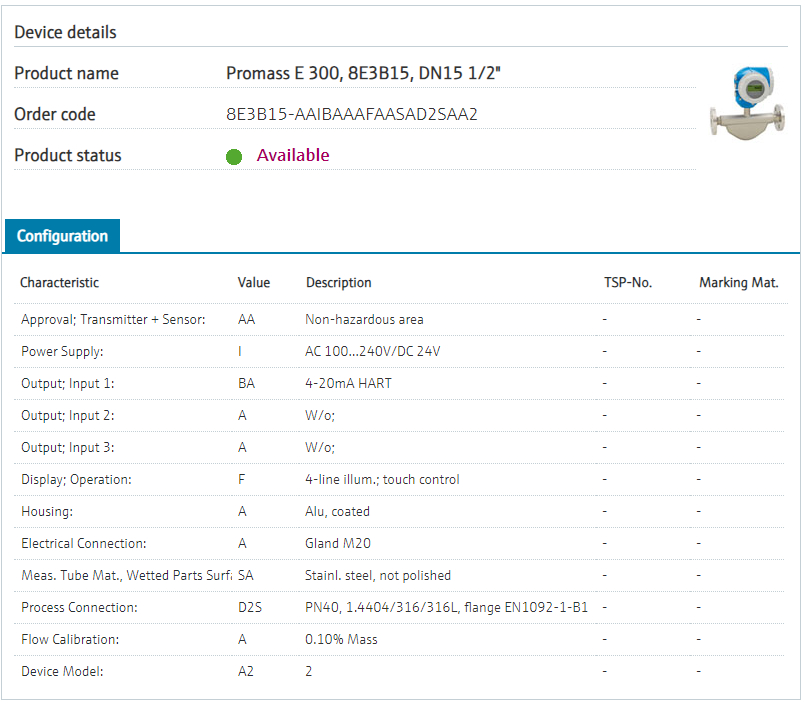This screenshot has width=805, height=709.
Task: Select Output; Input 3 row label
Action: (68, 448)
